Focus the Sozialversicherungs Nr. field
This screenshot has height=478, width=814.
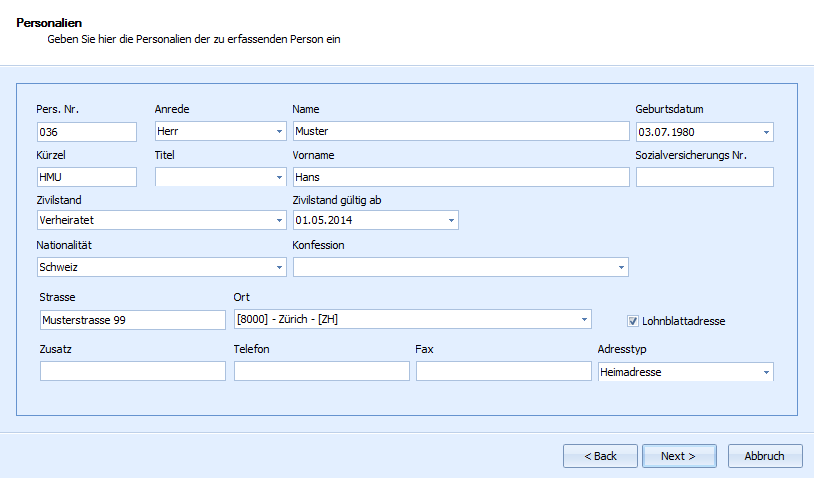(x=704, y=177)
